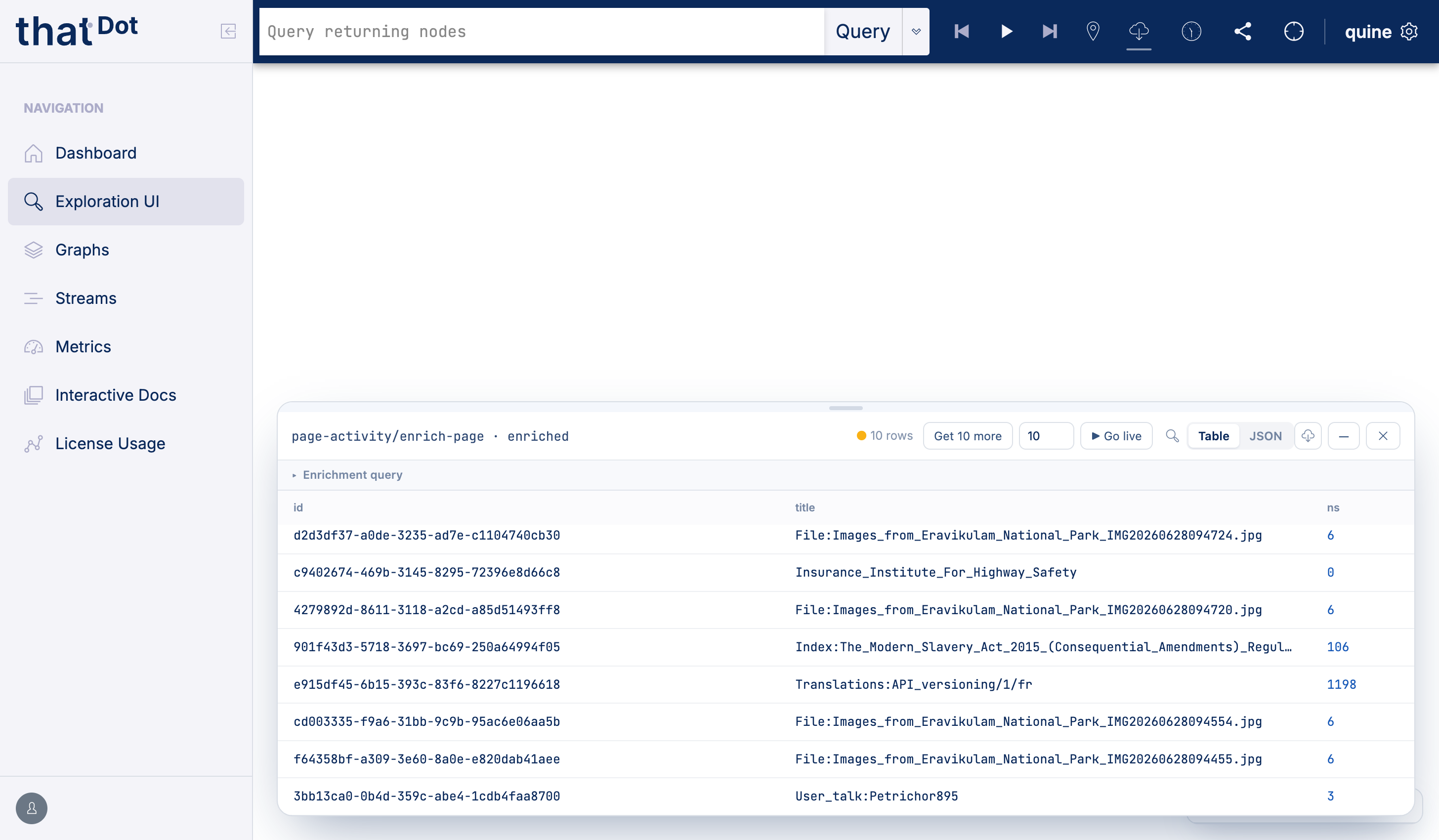
Task: Select id 901f43d3-5718-3697-bc69-250a64994f05
Action: coord(426,646)
